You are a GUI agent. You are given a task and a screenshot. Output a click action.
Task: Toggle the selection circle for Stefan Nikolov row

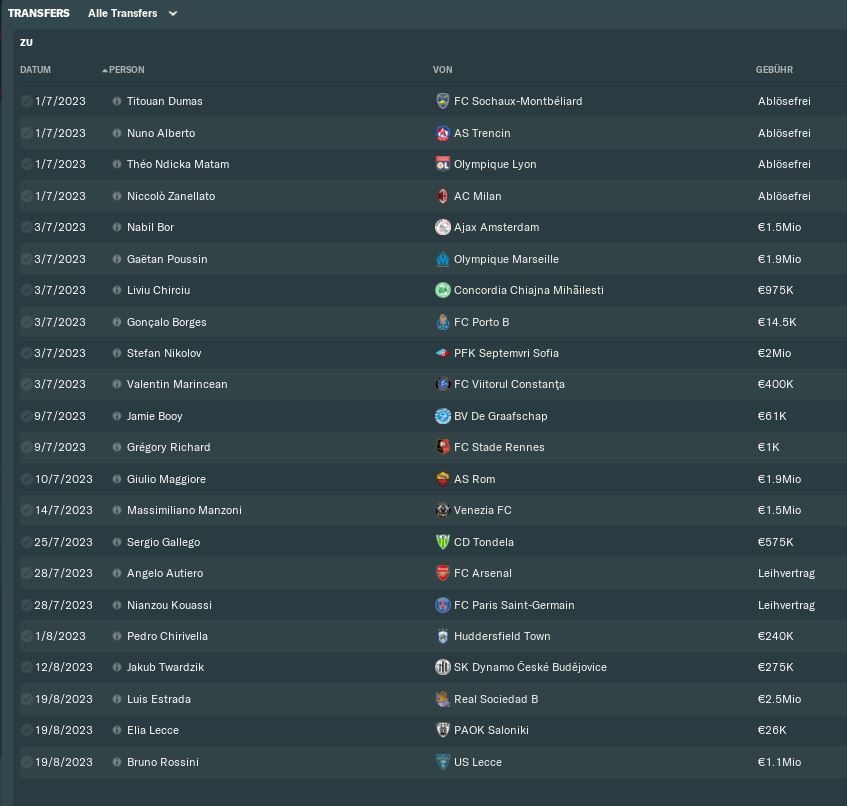coord(26,353)
